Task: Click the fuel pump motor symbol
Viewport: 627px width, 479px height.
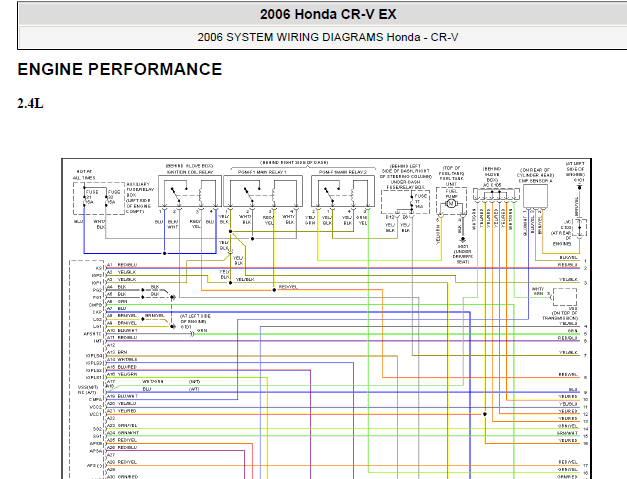Action: pos(451,204)
